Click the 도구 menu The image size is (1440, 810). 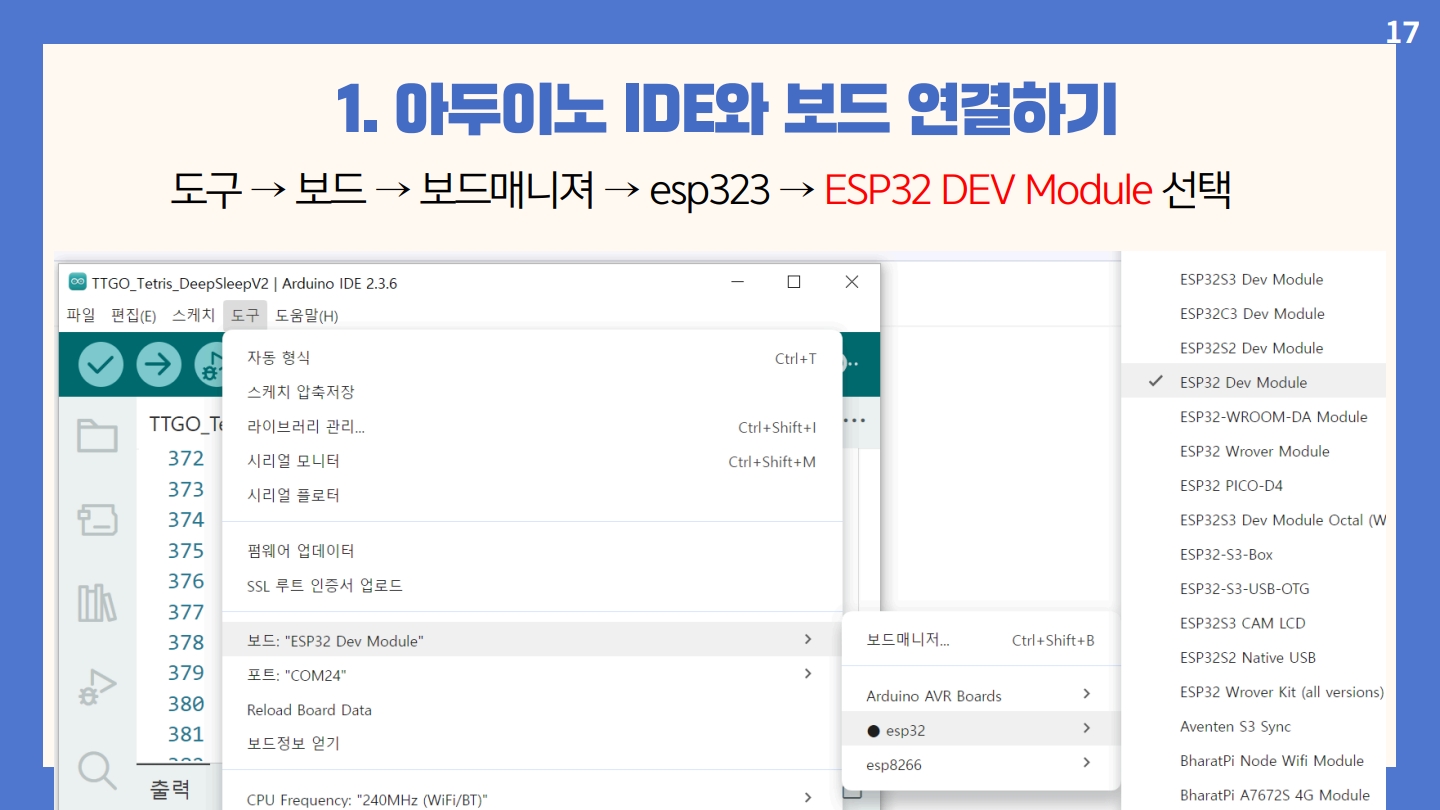click(245, 315)
